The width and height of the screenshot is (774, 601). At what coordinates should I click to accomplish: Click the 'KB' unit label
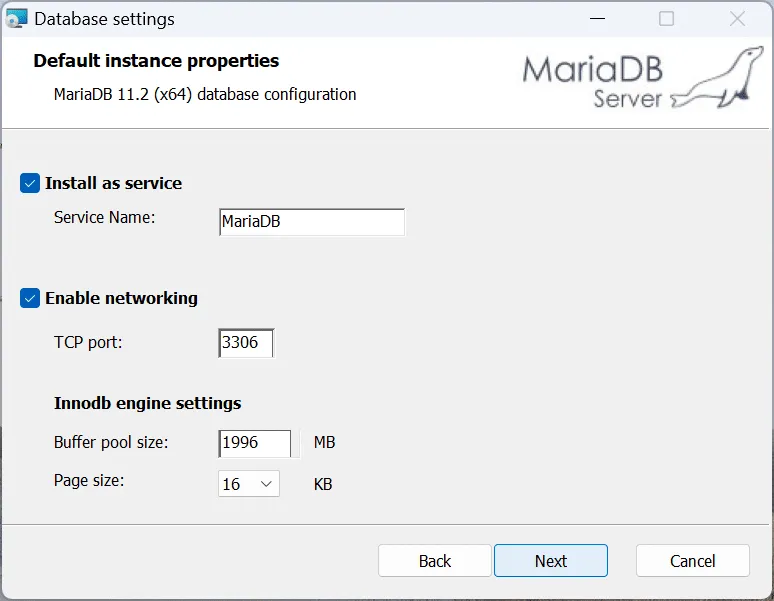[x=323, y=484]
